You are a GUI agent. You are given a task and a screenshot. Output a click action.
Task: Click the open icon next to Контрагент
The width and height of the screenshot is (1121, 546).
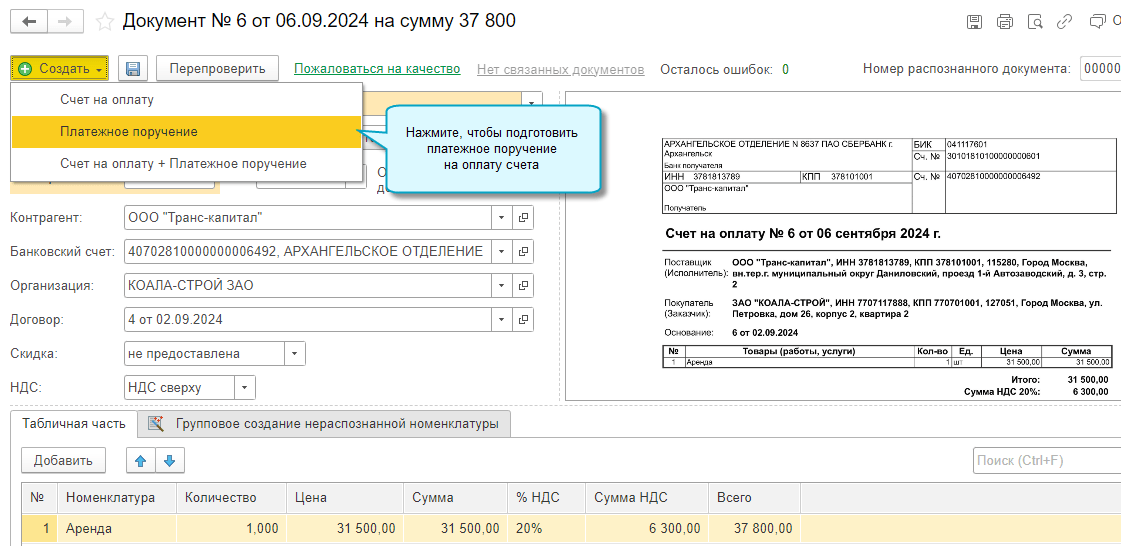(522, 218)
